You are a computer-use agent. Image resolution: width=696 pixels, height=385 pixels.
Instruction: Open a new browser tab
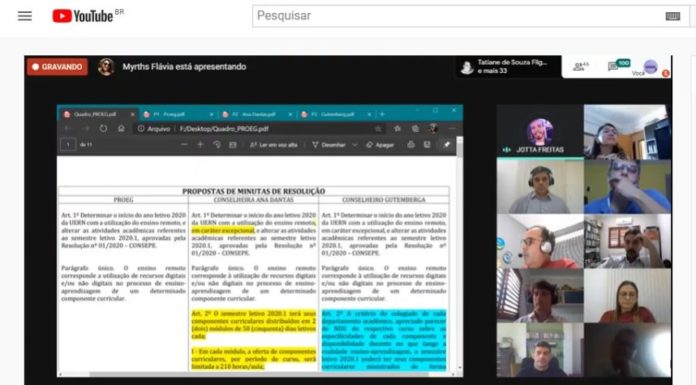coord(382,114)
